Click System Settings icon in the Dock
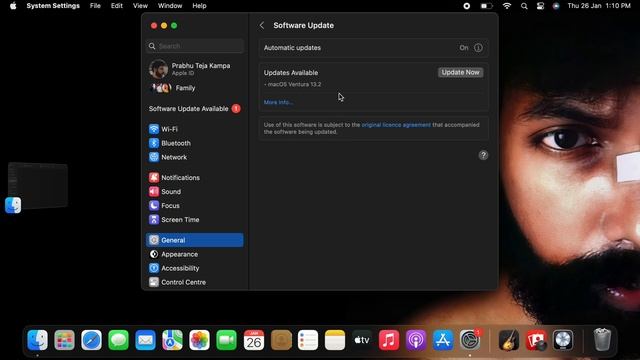Screen dimensions: 640x360 click(470, 340)
